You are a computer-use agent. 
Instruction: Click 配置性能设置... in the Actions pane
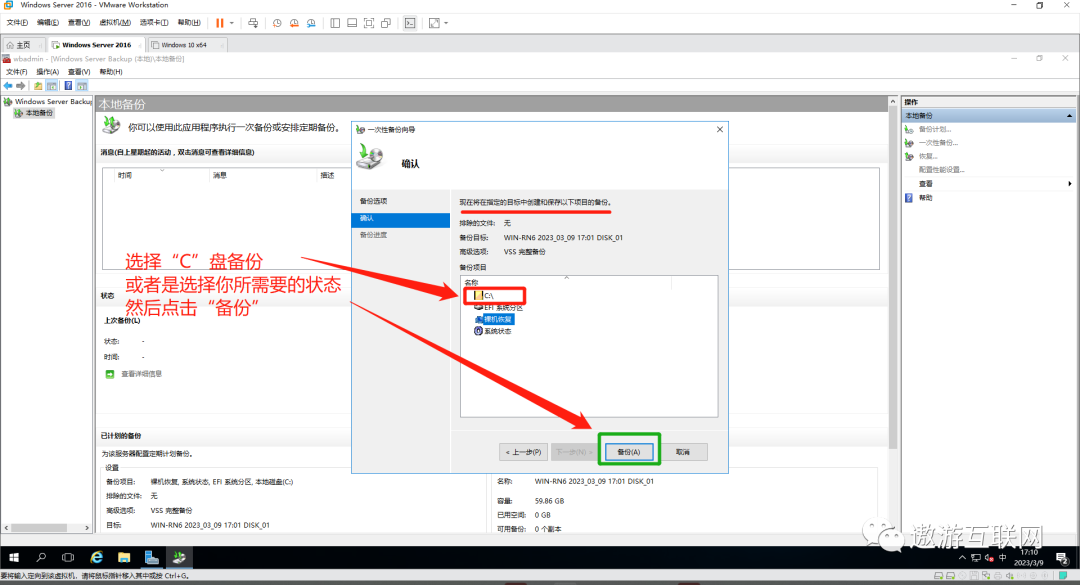tap(942, 170)
